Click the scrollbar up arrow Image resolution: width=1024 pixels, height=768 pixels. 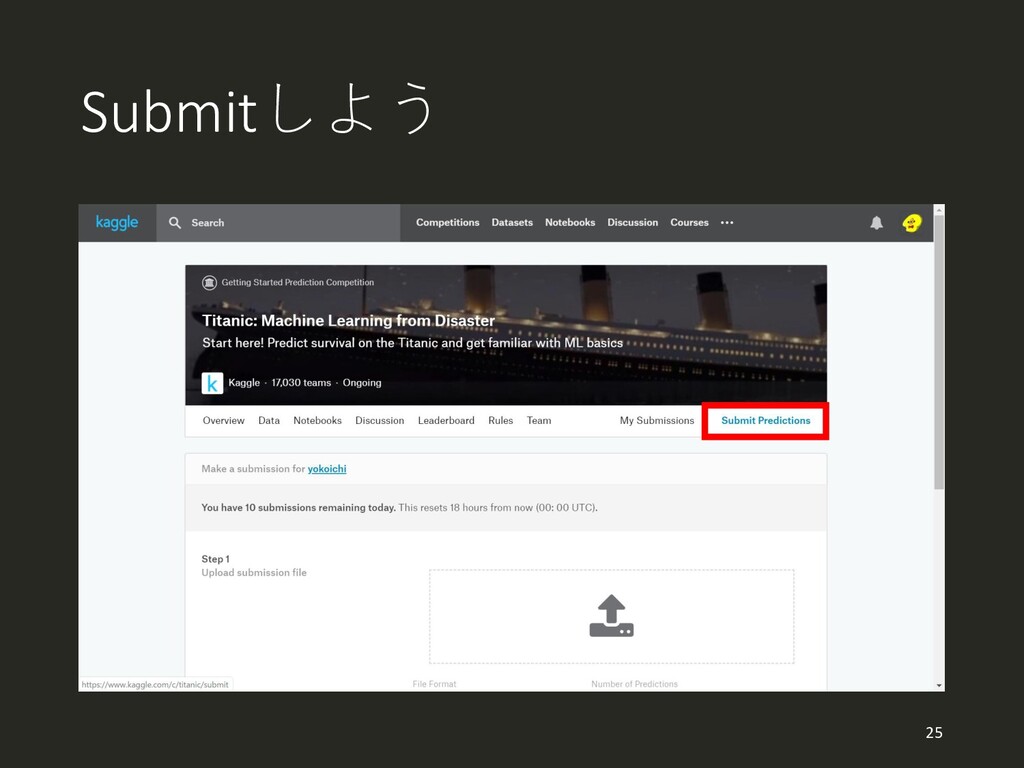[939, 210]
